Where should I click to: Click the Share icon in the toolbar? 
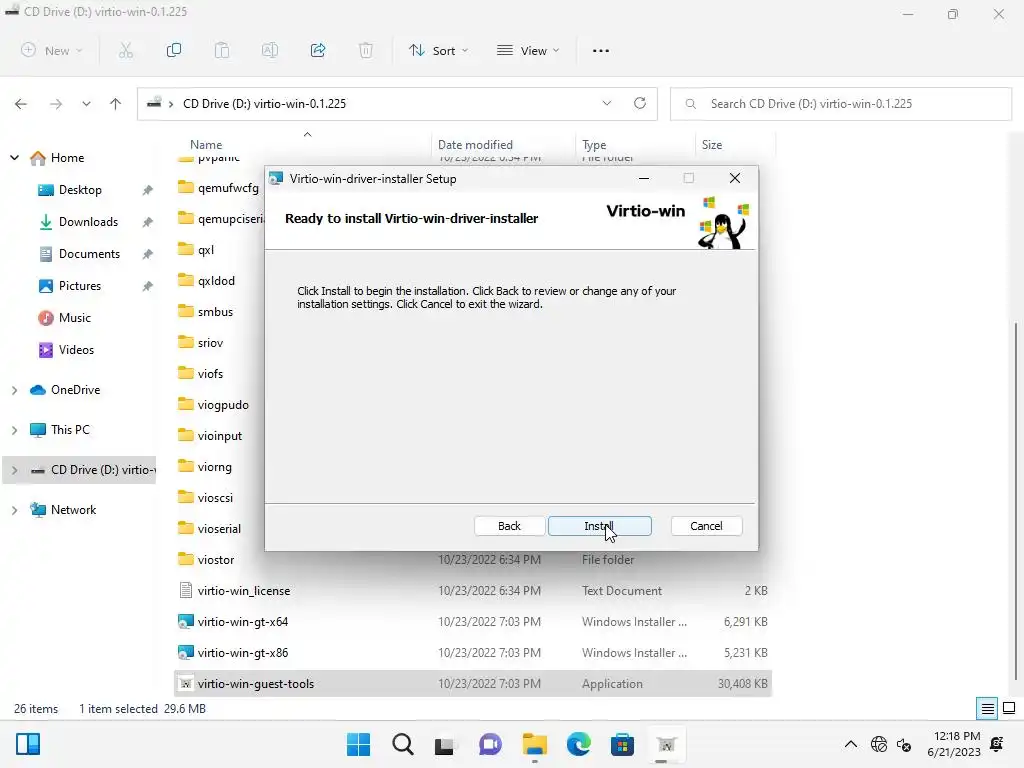click(318, 50)
